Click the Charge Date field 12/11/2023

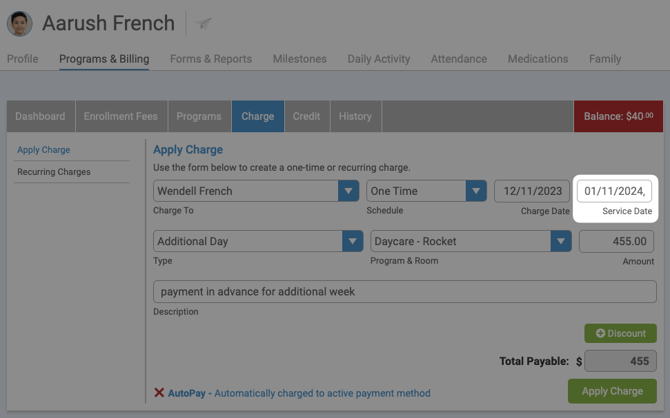[x=532, y=191]
